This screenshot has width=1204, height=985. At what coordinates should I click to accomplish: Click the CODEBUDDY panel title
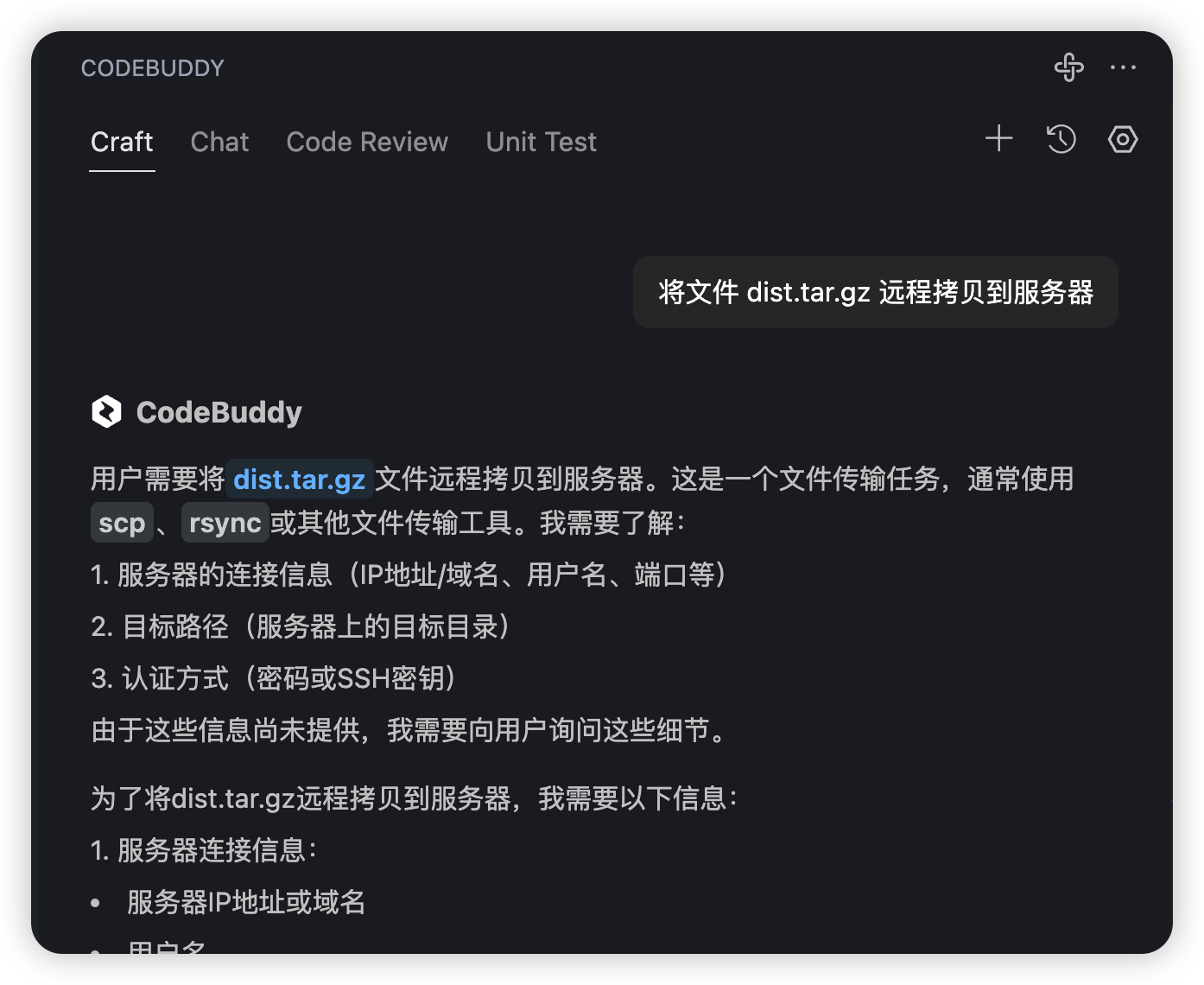coord(153,68)
